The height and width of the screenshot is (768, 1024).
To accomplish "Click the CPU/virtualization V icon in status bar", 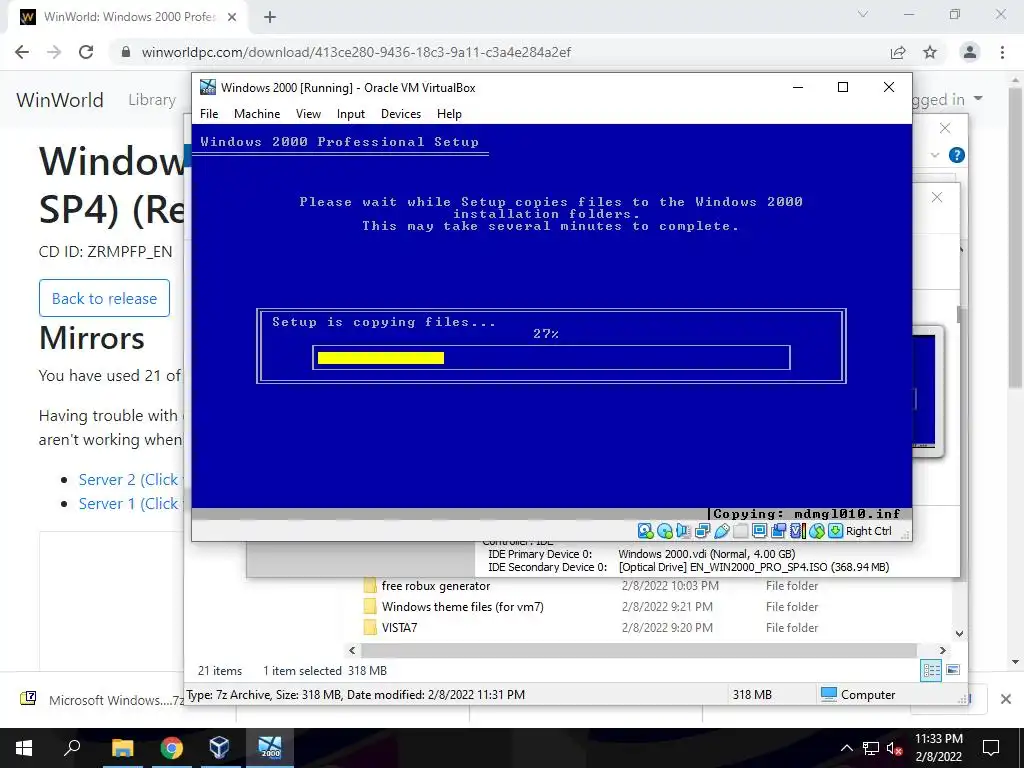I will 796,531.
